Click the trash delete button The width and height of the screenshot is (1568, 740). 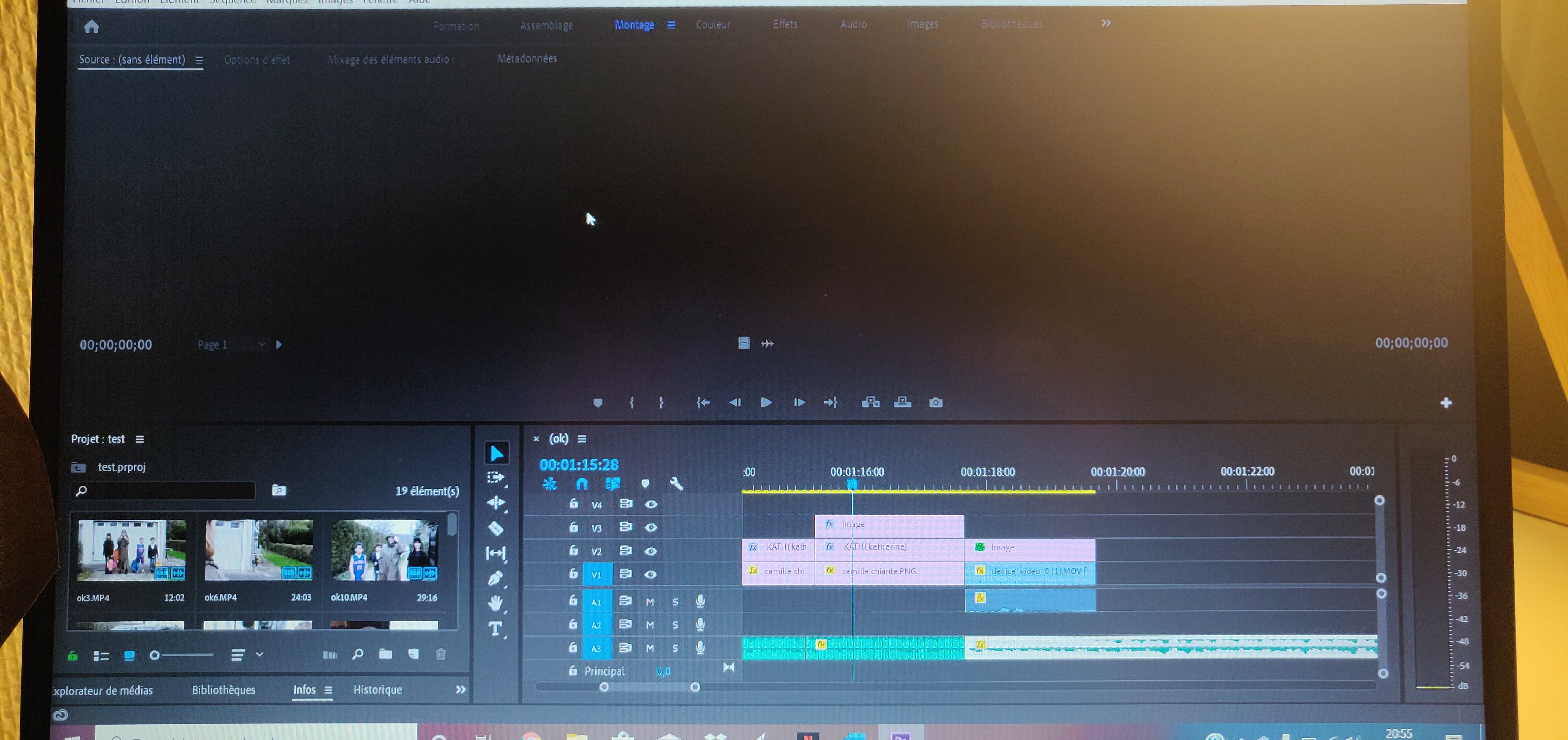441,654
